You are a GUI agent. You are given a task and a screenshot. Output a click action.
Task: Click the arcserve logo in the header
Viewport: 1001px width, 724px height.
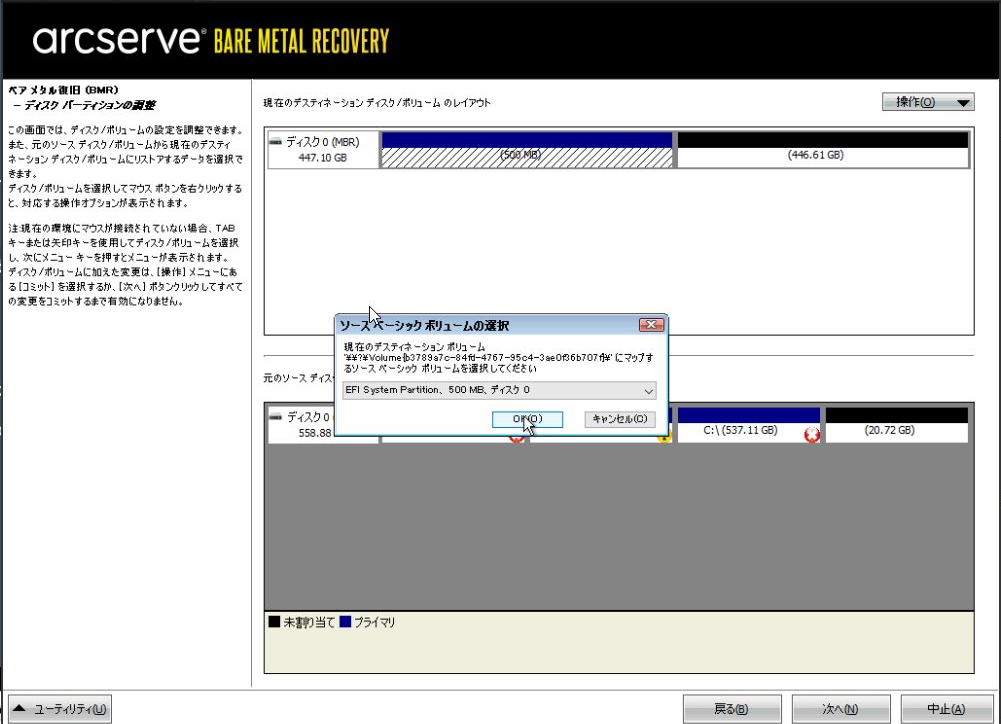coord(119,40)
